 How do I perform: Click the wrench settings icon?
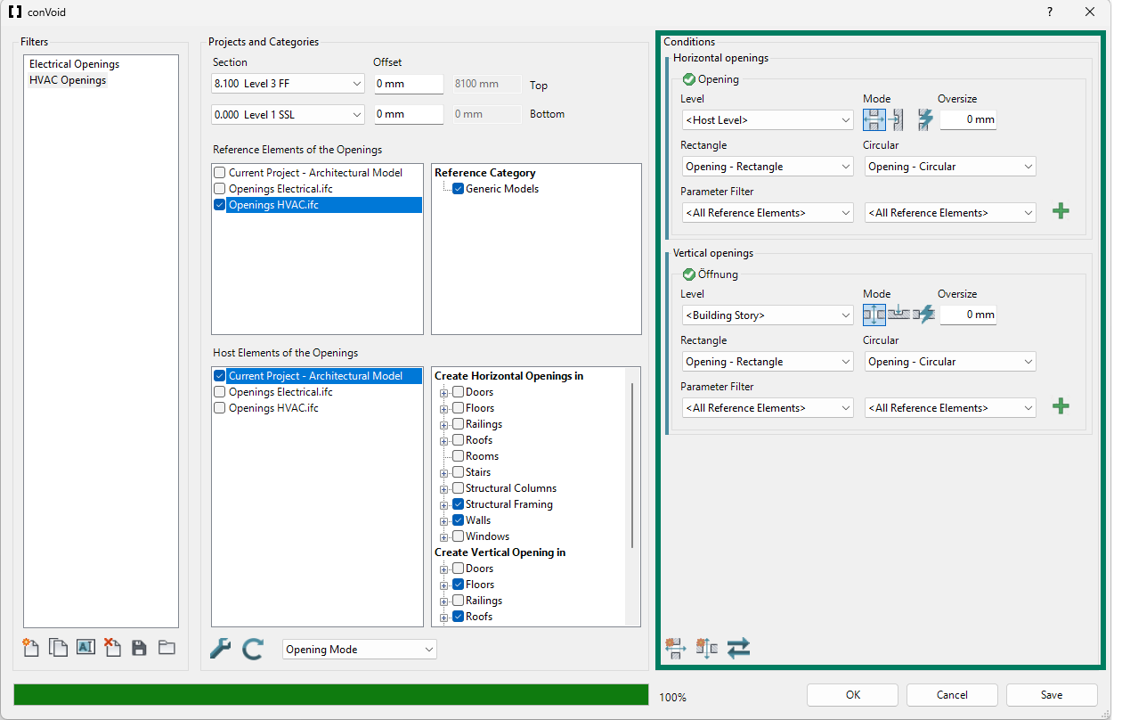pyautogui.click(x=220, y=648)
